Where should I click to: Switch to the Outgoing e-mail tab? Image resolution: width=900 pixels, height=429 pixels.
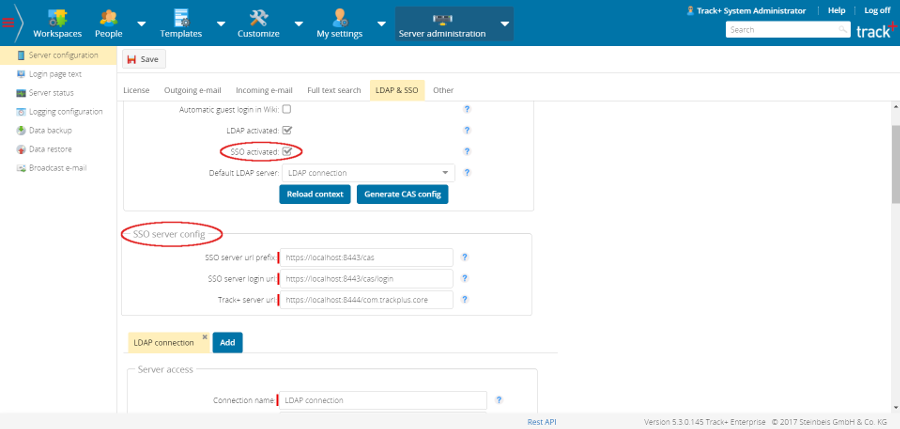[x=194, y=90]
